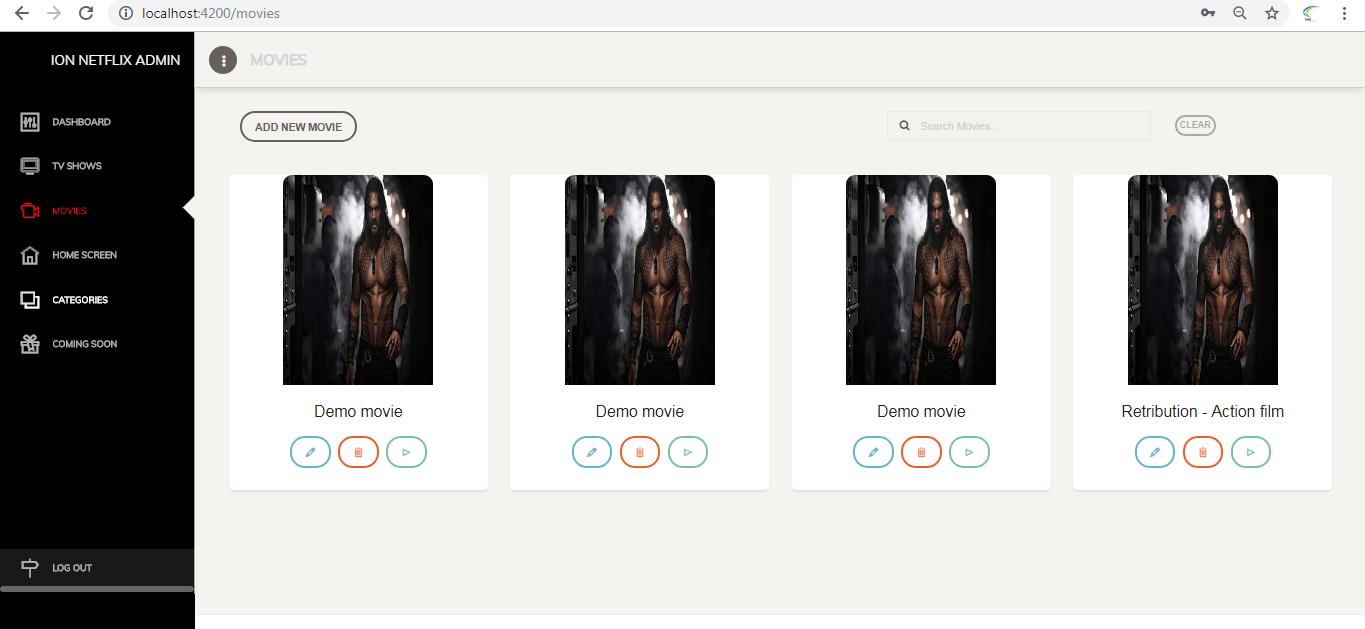Delete the third Demo movie
The height and width of the screenshot is (629, 1365).
(921, 452)
